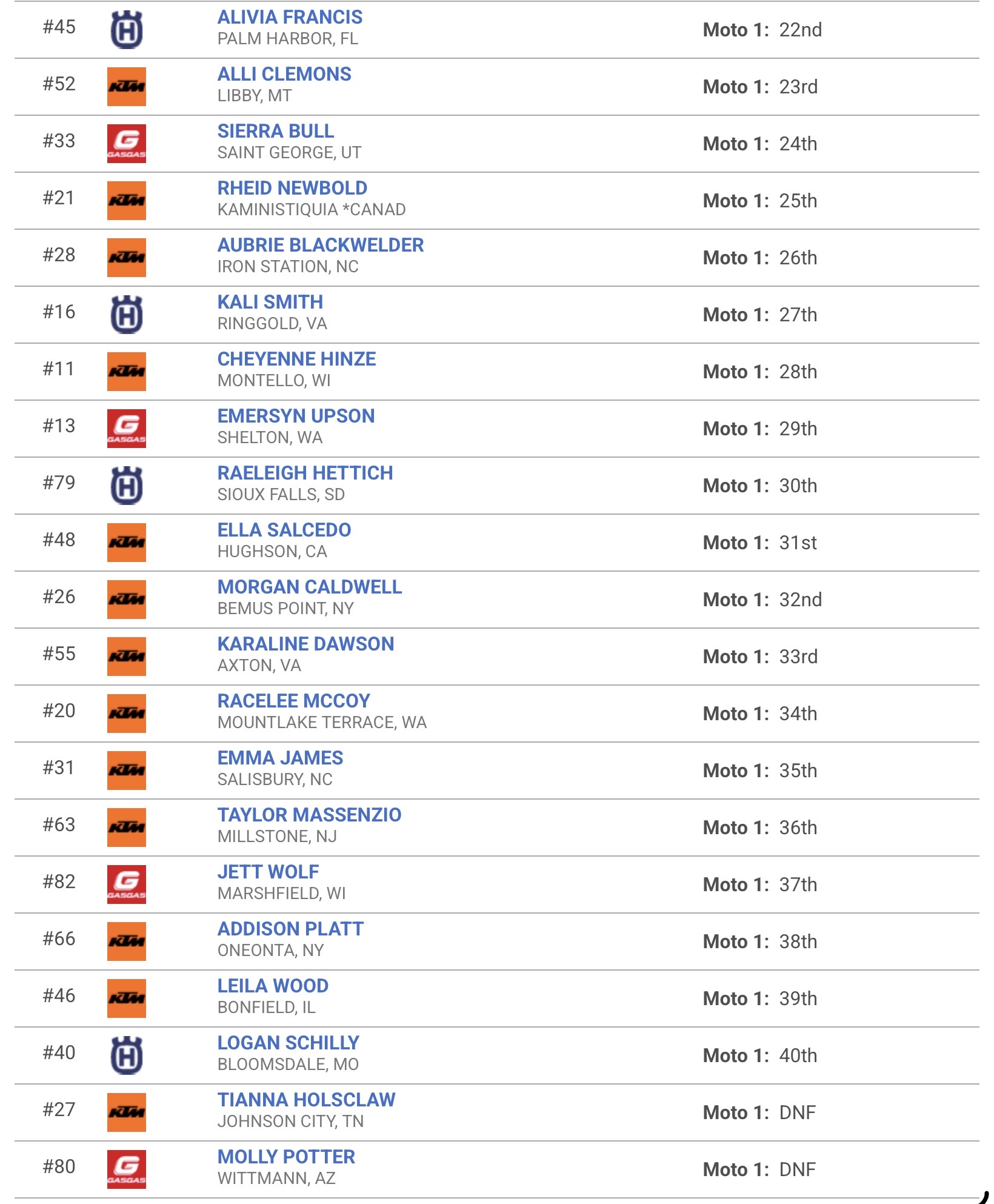Click the Husqvarna logo next to Raeleigh Hettich
Screen dimensions: 994x1204
(x=127, y=486)
